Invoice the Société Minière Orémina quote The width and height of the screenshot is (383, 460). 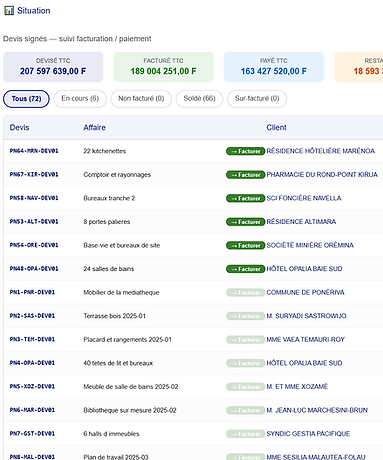[245, 245]
